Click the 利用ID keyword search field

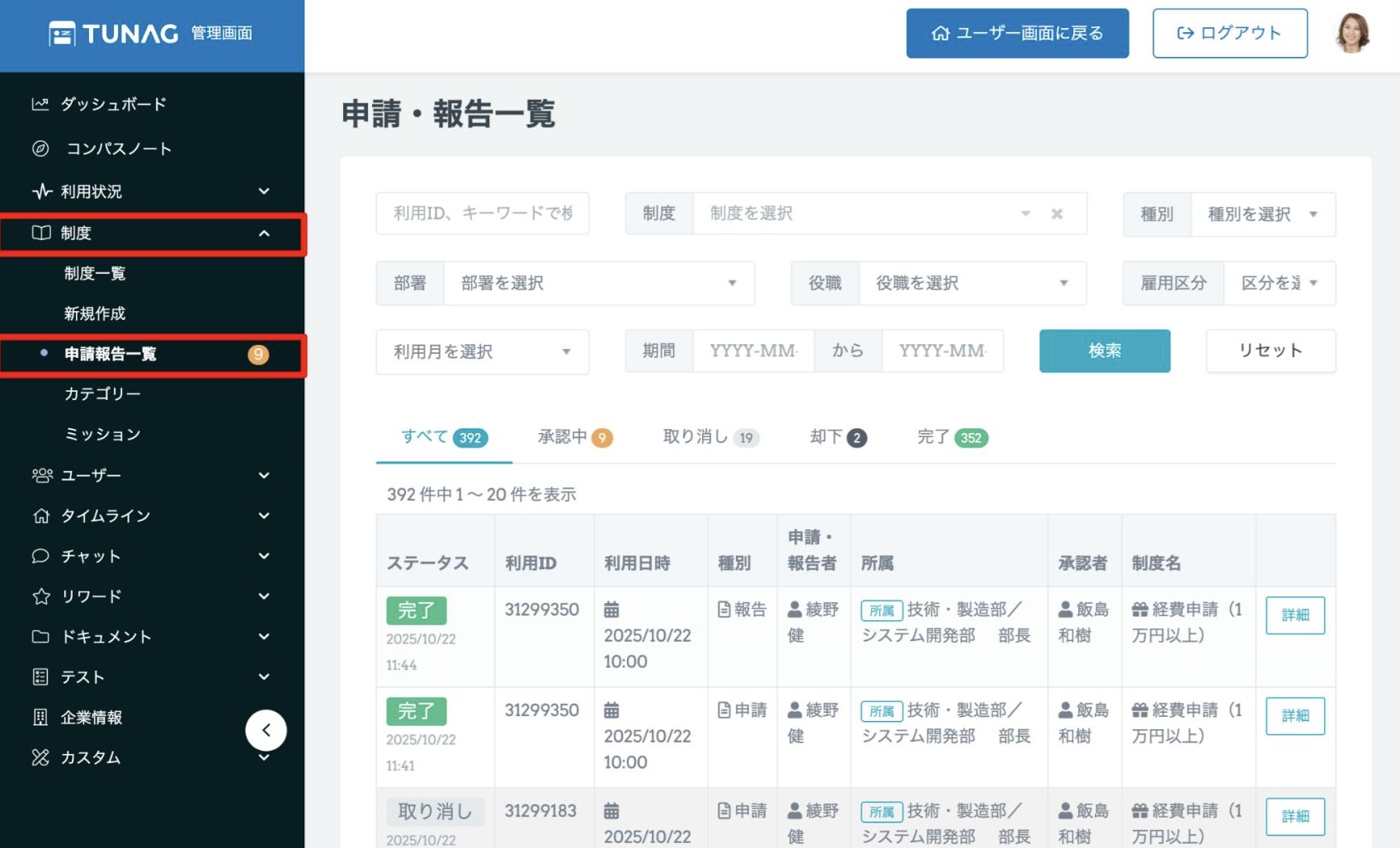point(482,213)
